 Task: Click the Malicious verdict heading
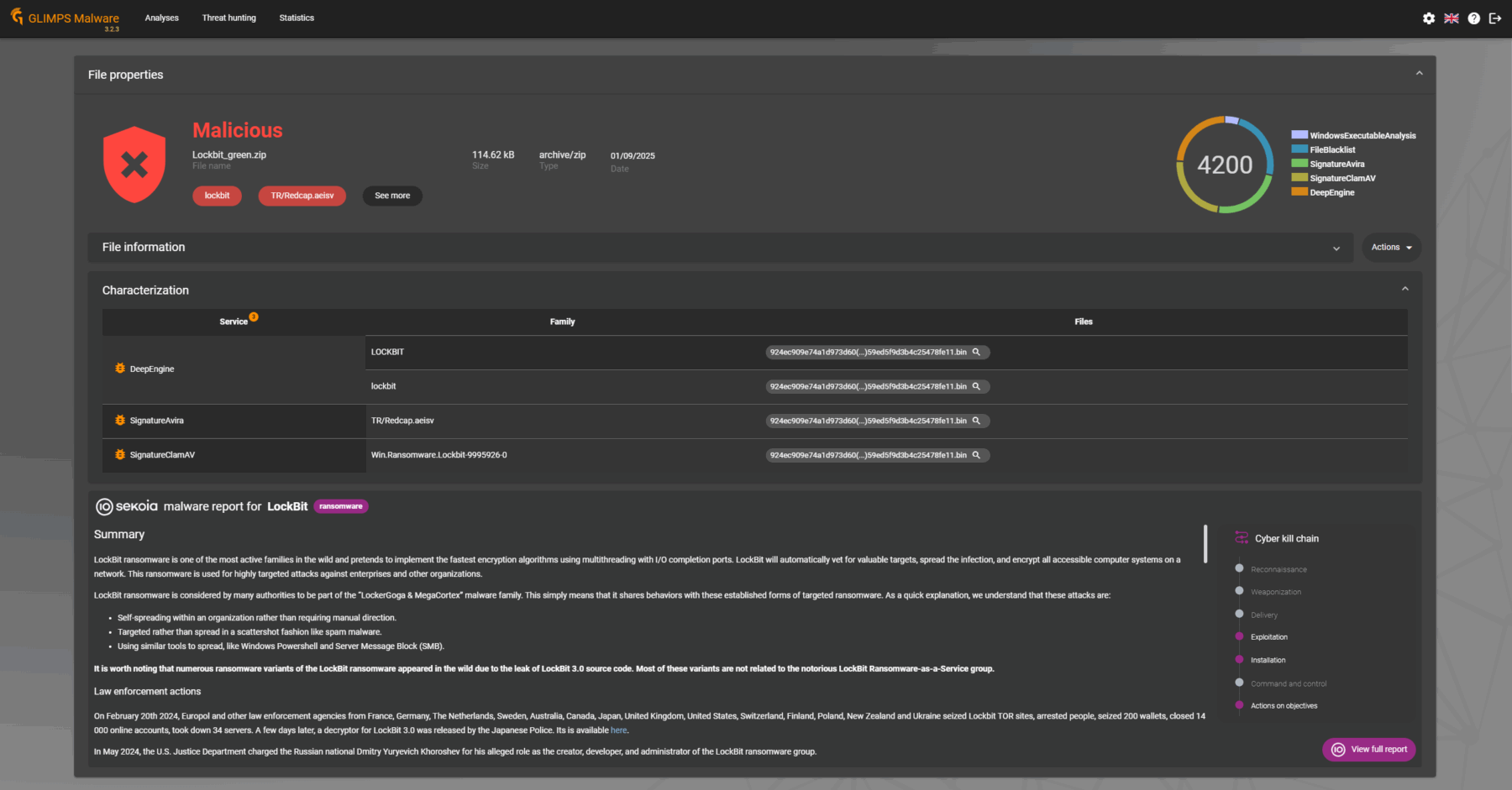tap(238, 130)
